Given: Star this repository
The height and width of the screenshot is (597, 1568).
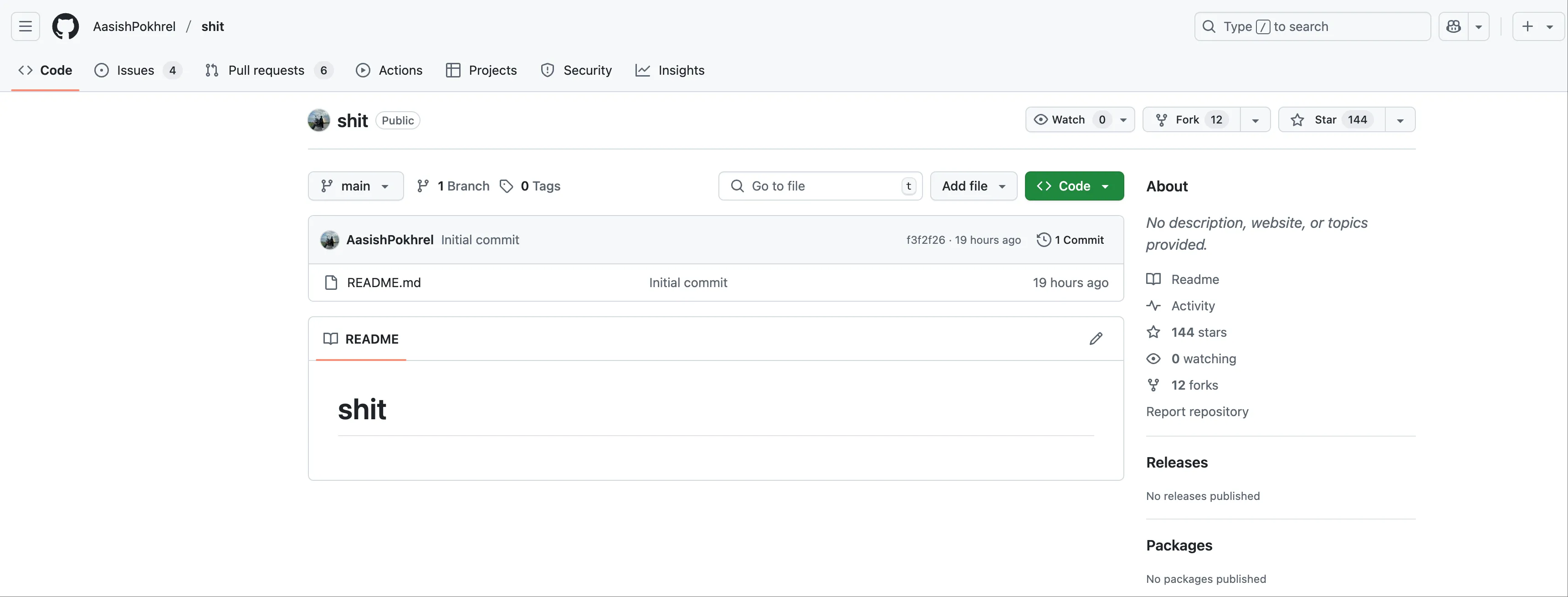Looking at the screenshot, I should 1332,119.
